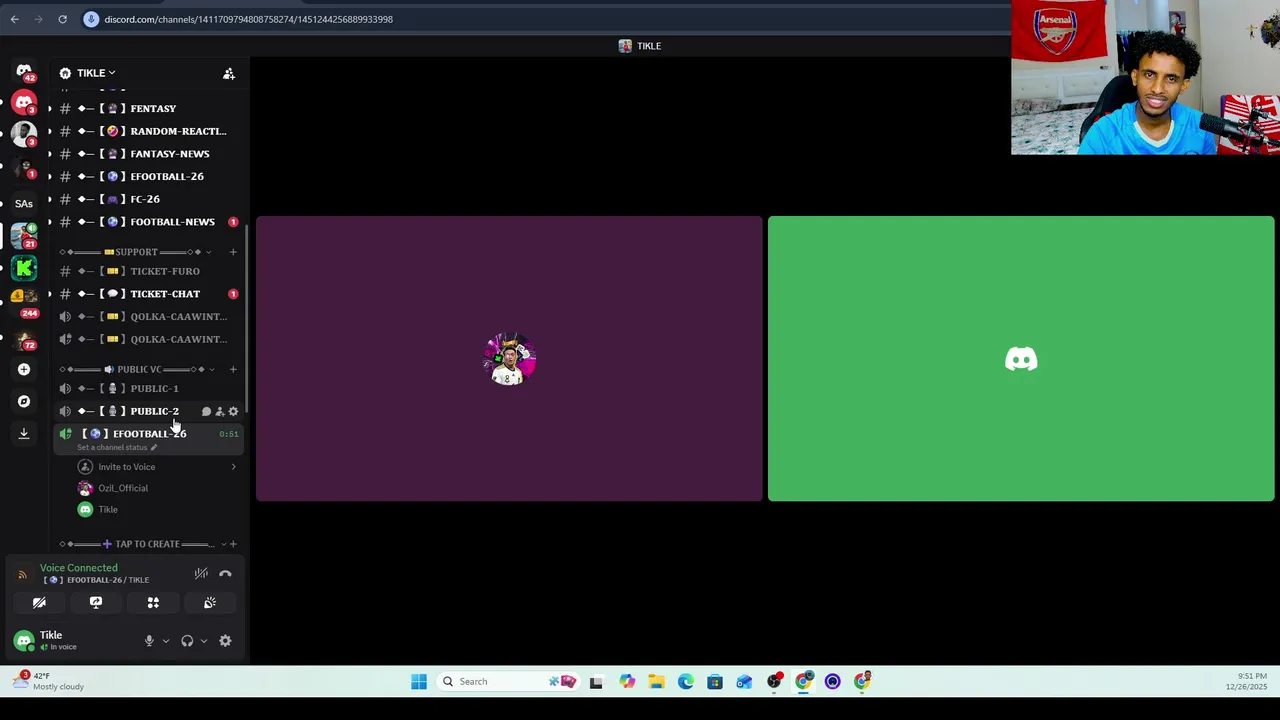Toggle noise suppression icon in voice panel
The width and height of the screenshot is (1280, 720).
pos(201,574)
